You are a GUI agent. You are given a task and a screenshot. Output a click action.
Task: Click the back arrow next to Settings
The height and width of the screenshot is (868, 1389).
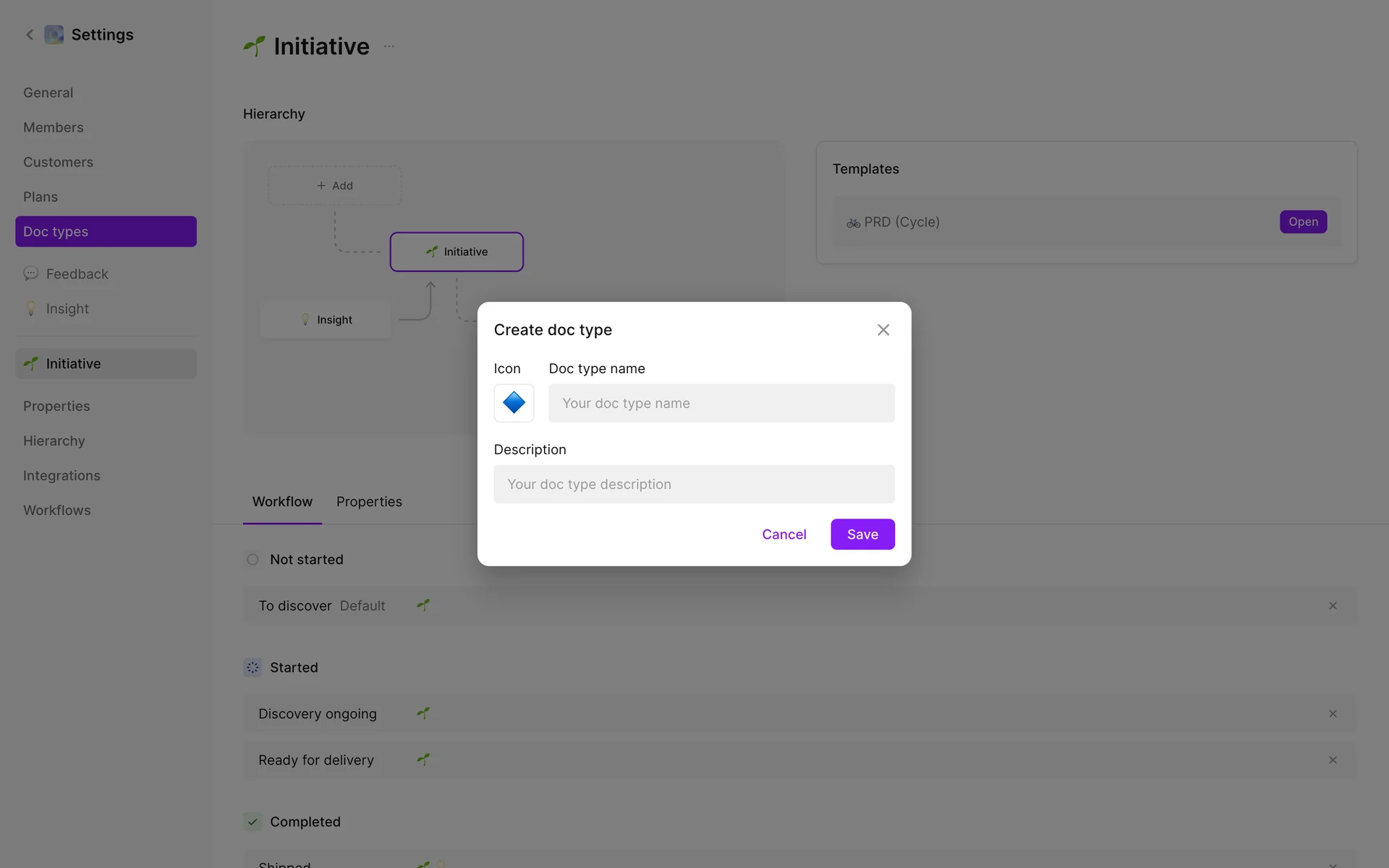30,35
